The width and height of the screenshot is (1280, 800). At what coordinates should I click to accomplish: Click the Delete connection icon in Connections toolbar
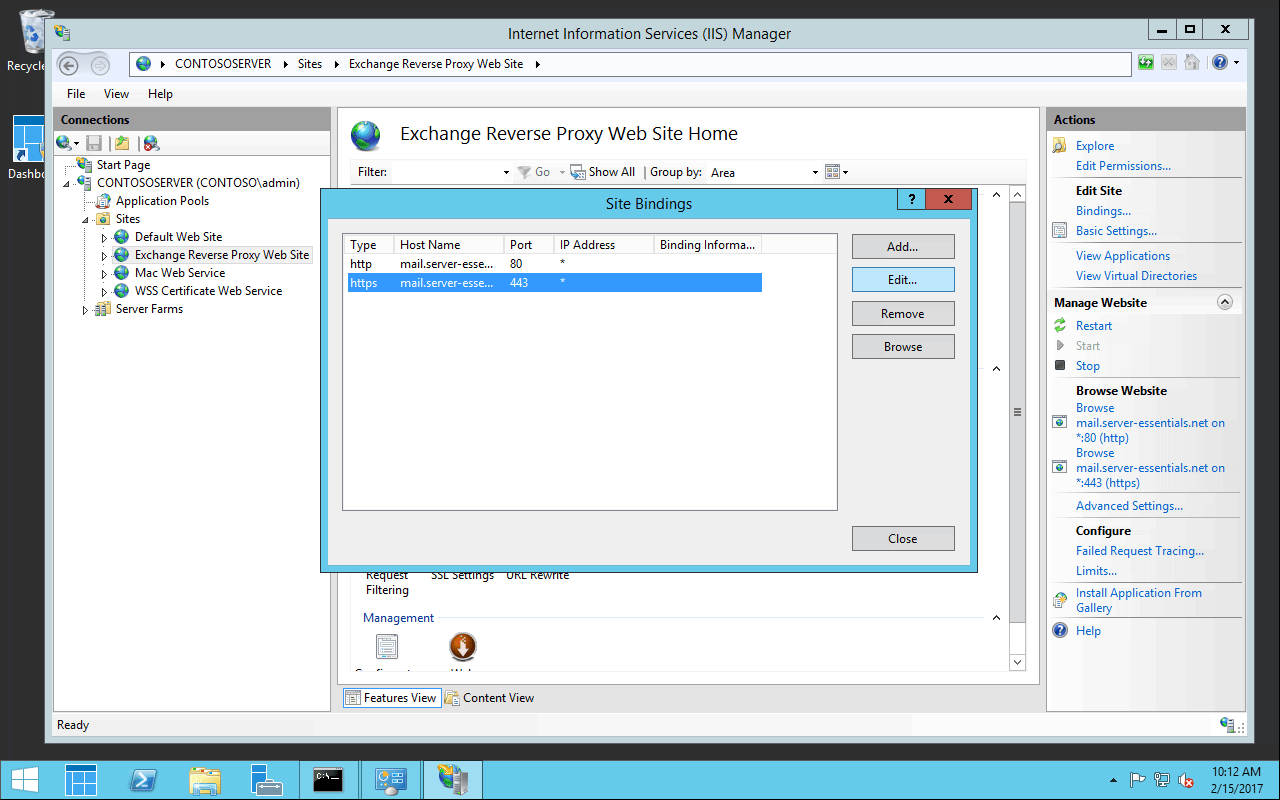151,143
